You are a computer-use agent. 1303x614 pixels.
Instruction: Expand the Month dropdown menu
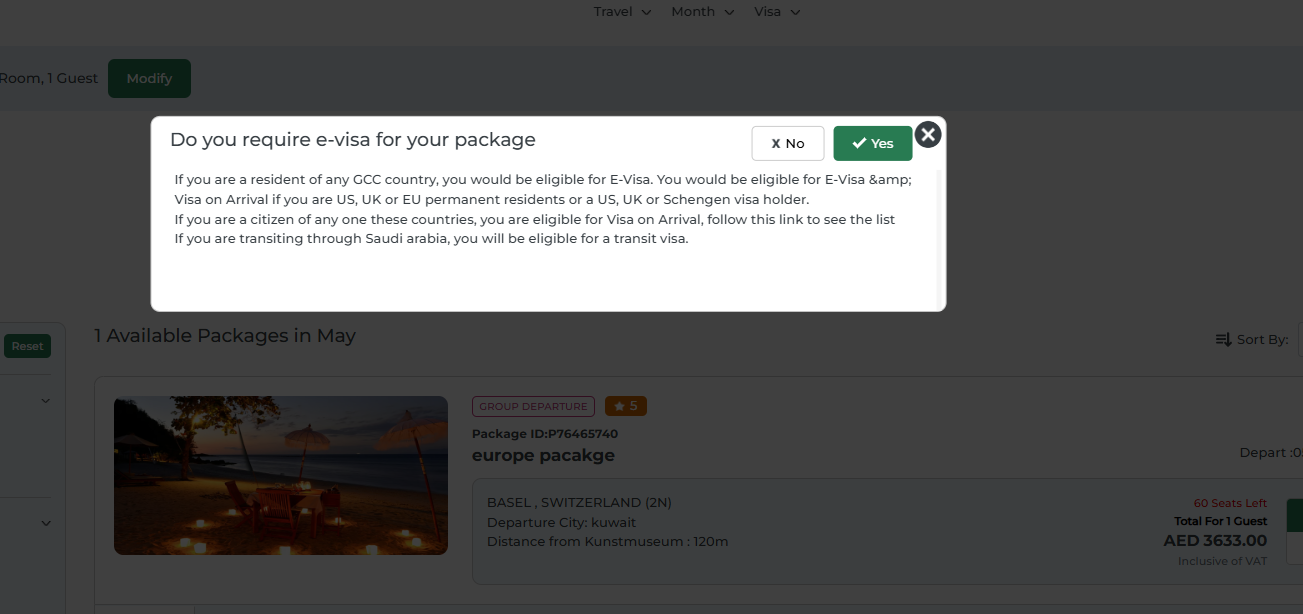tap(702, 12)
